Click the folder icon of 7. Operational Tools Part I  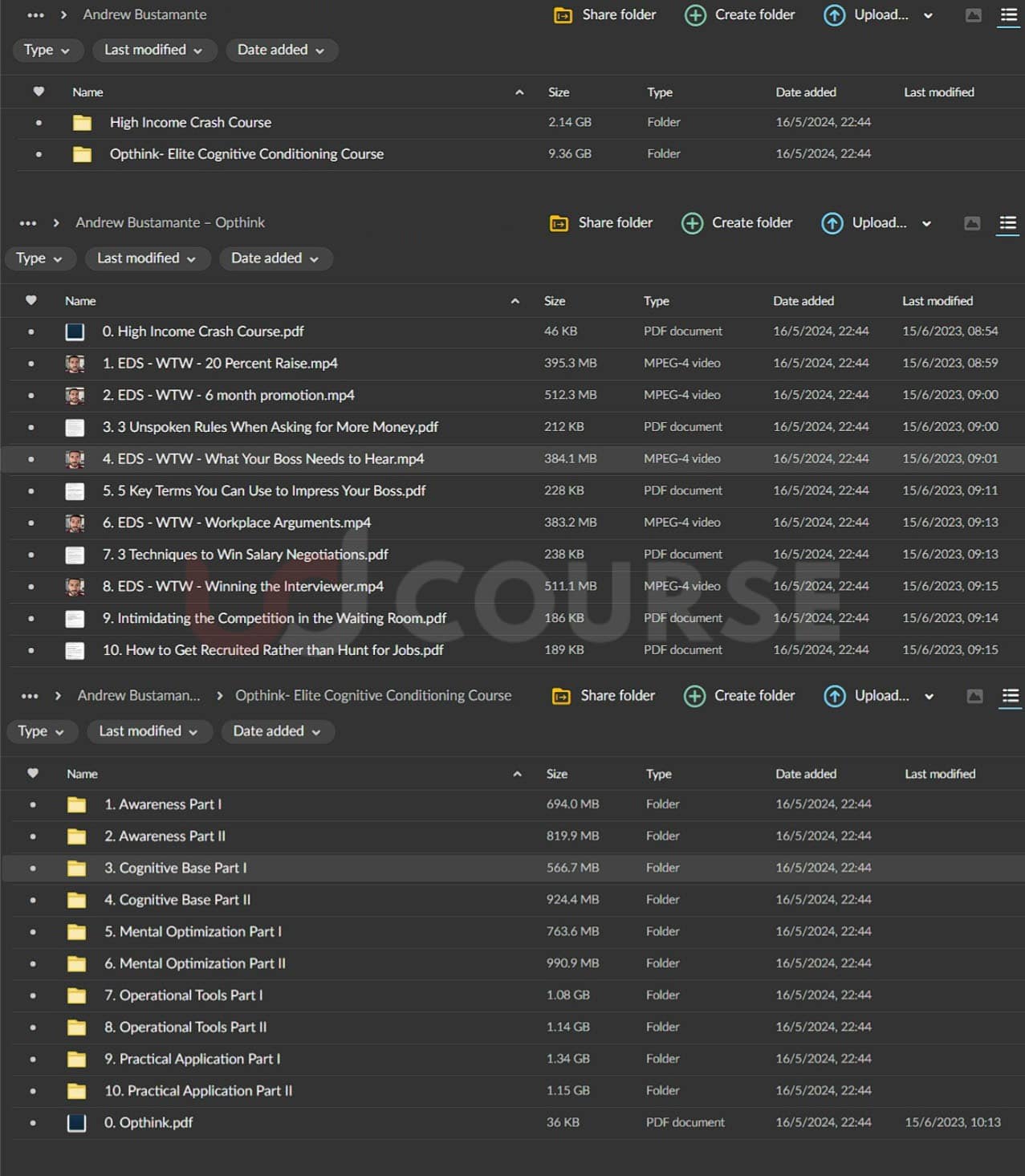pos(76,995)
